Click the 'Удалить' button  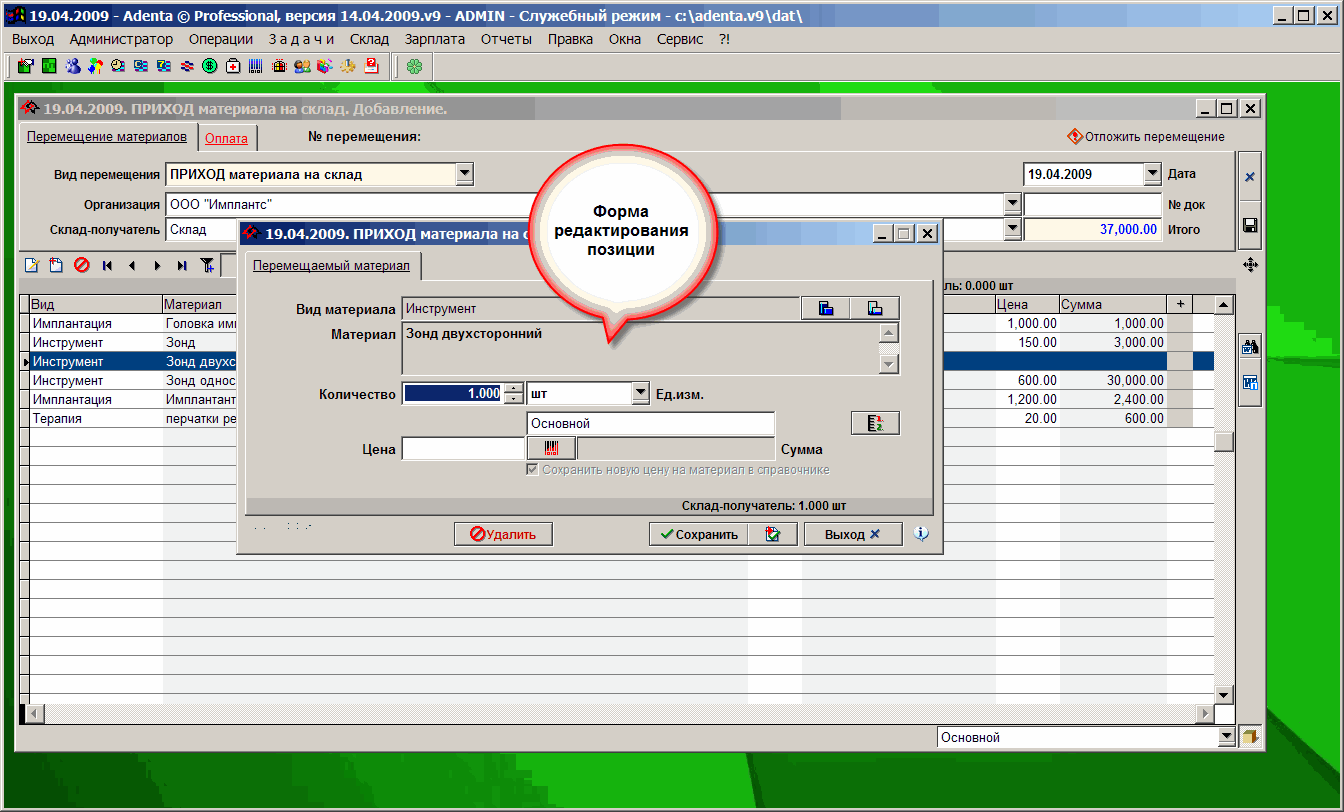[503, 534]
